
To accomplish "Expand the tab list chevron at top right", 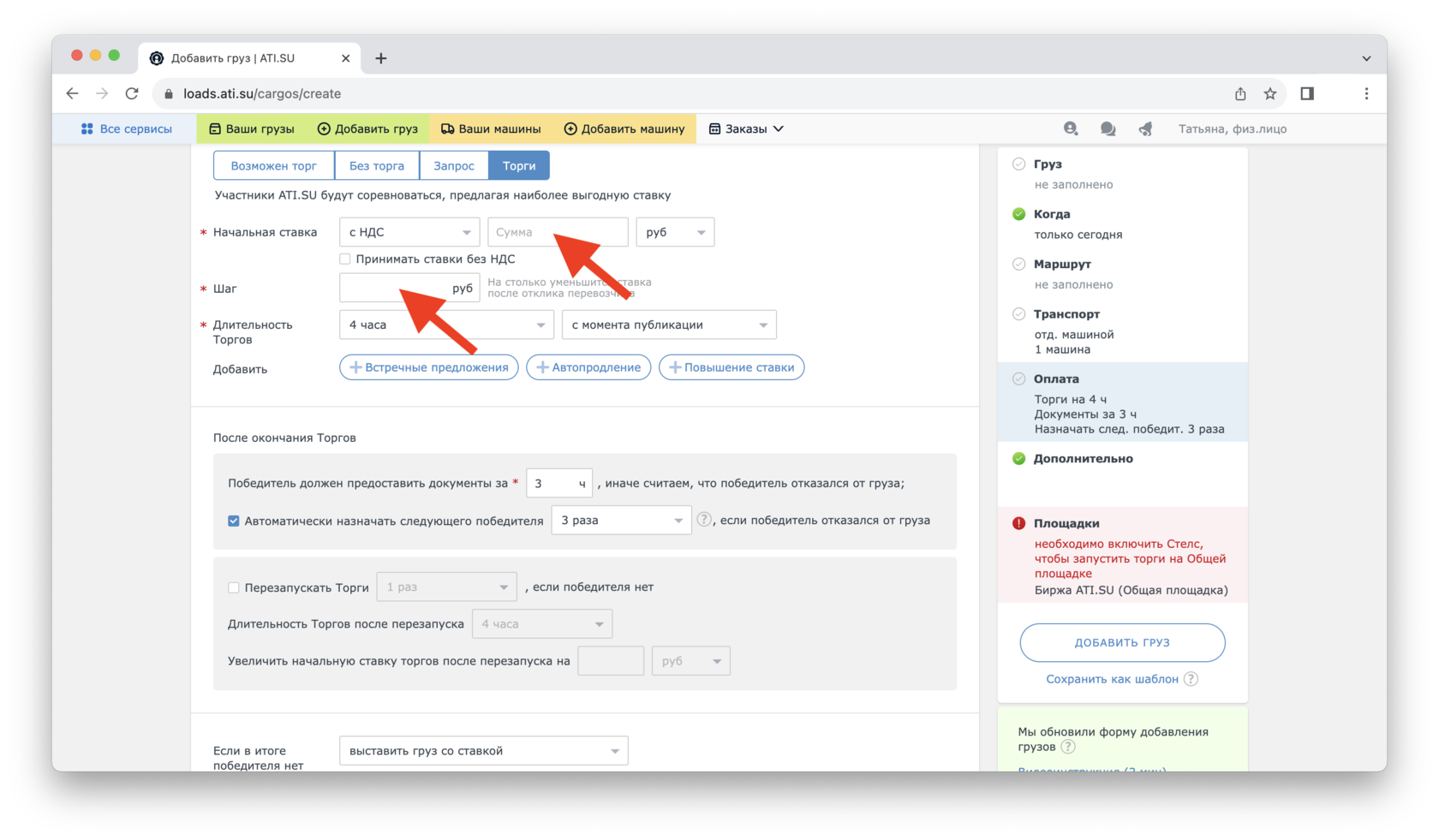I will click(x=1366, y=58).
